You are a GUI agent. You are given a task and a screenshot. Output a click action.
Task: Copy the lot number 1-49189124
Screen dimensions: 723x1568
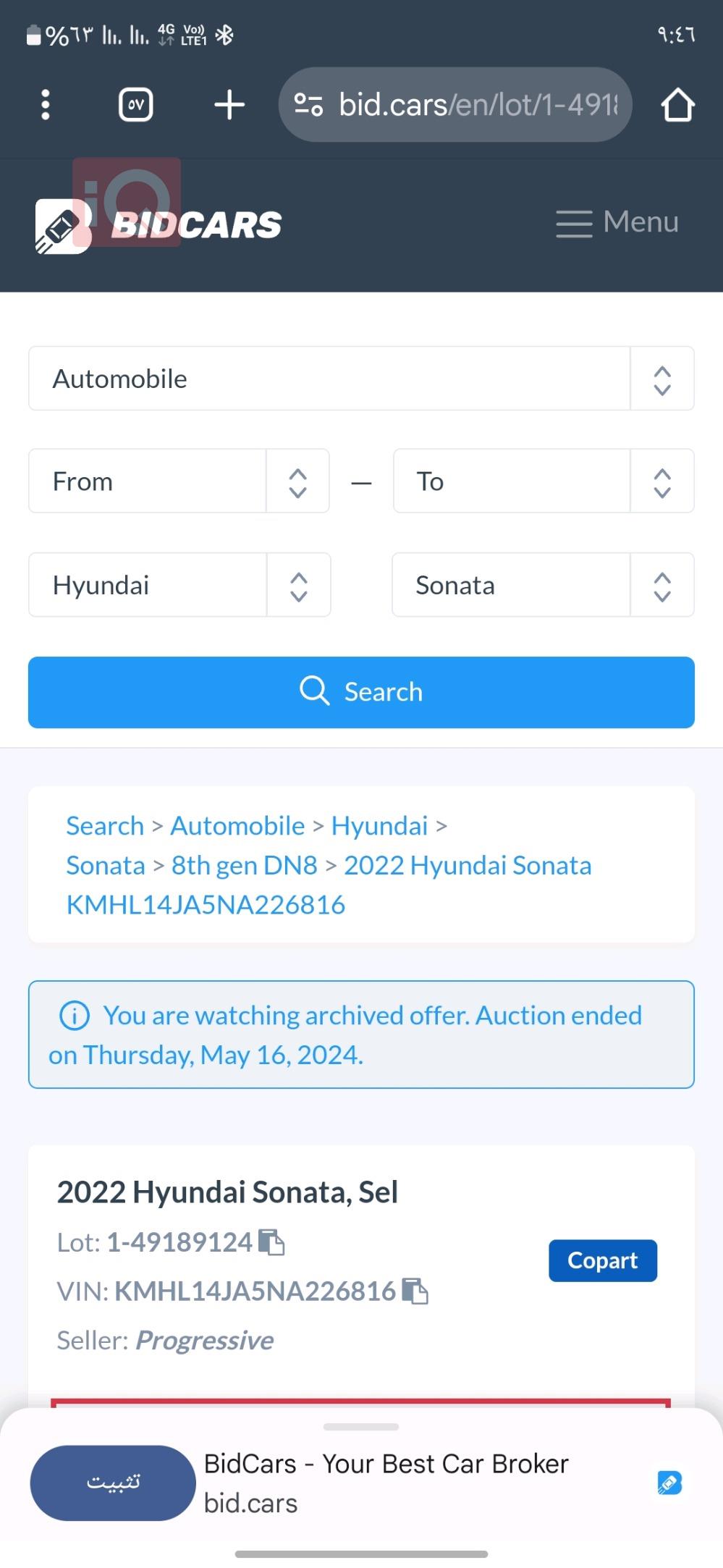[272, 1242]
